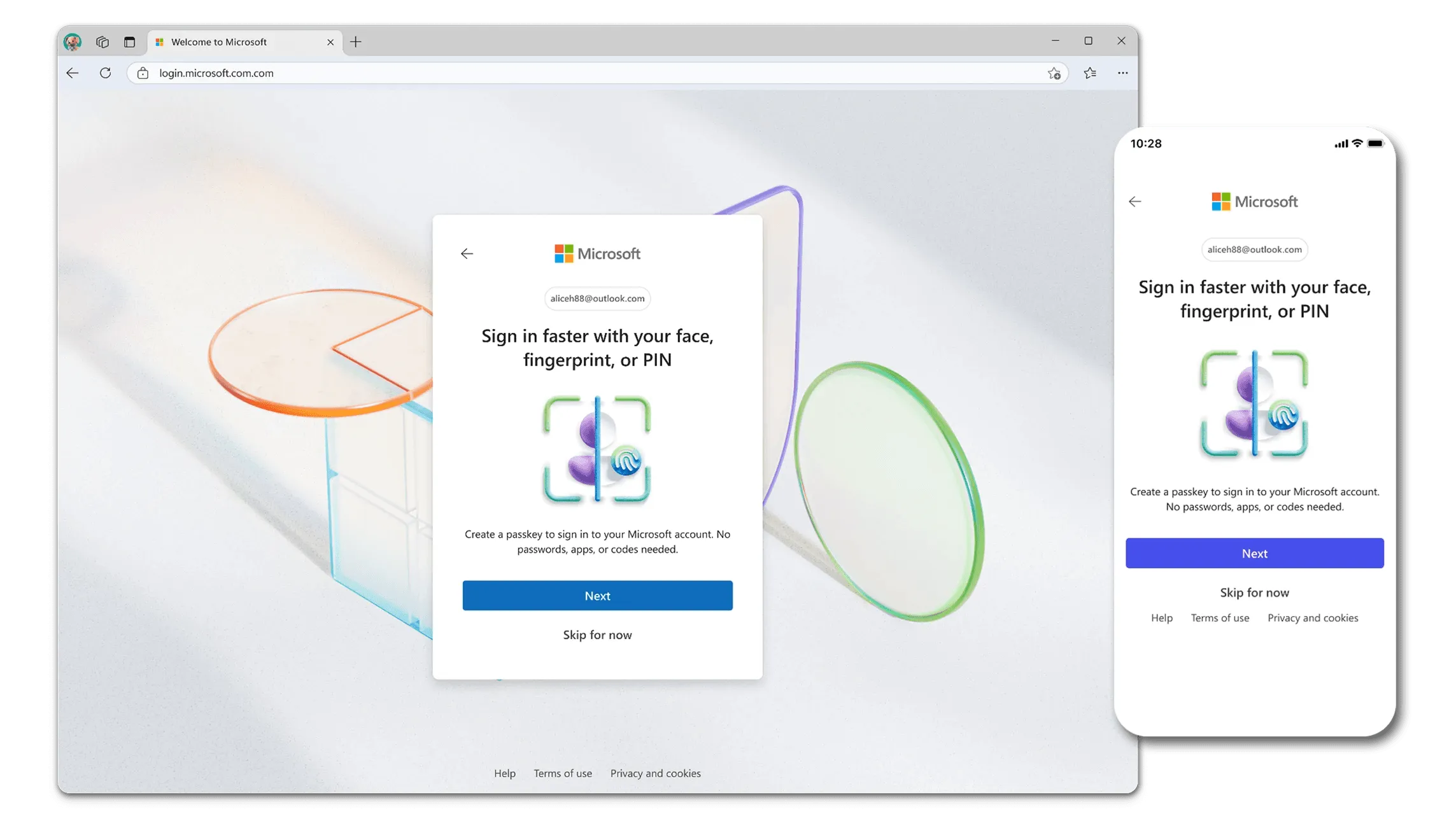1456x828 pixels.
Task: Click Skip for now under the Next button
Action: click(x=597, y=635)
